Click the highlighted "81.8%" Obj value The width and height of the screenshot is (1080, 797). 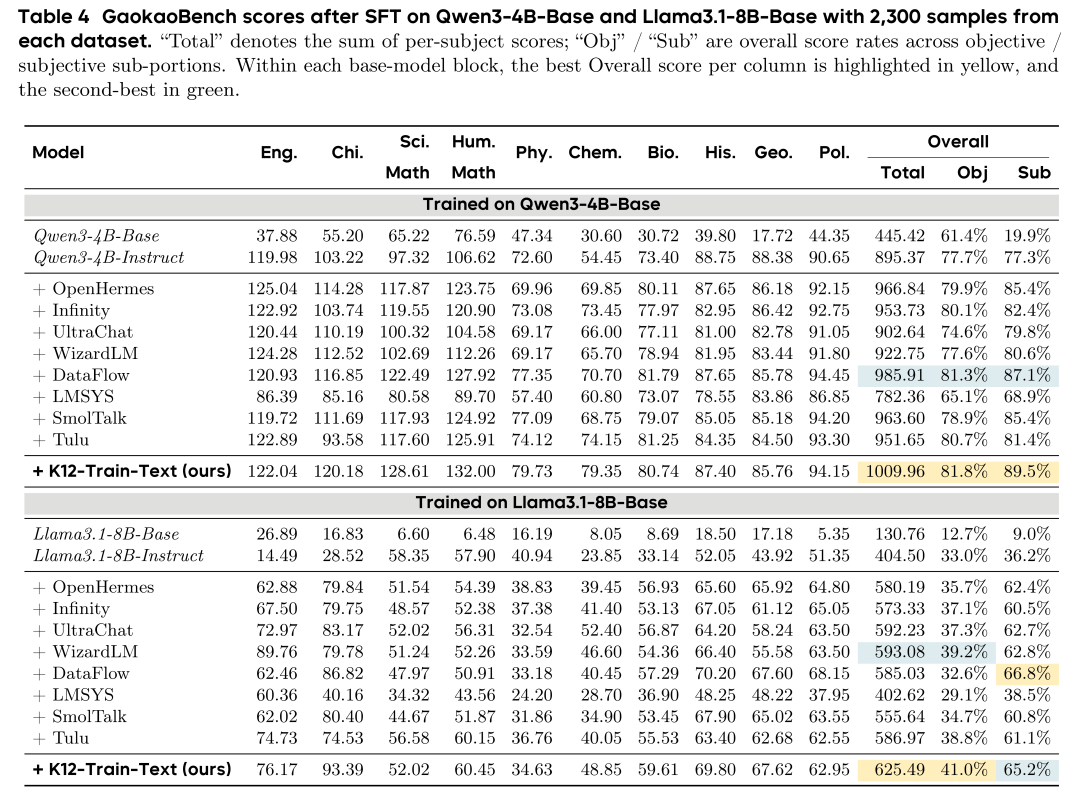964,472
